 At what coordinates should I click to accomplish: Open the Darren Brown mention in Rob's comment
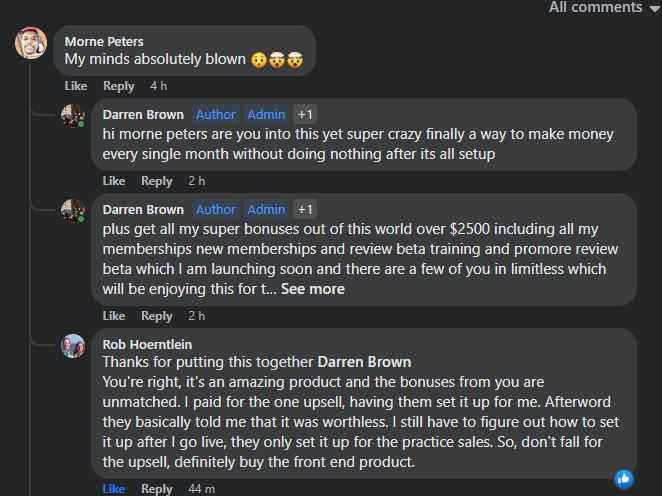point(364,362)
